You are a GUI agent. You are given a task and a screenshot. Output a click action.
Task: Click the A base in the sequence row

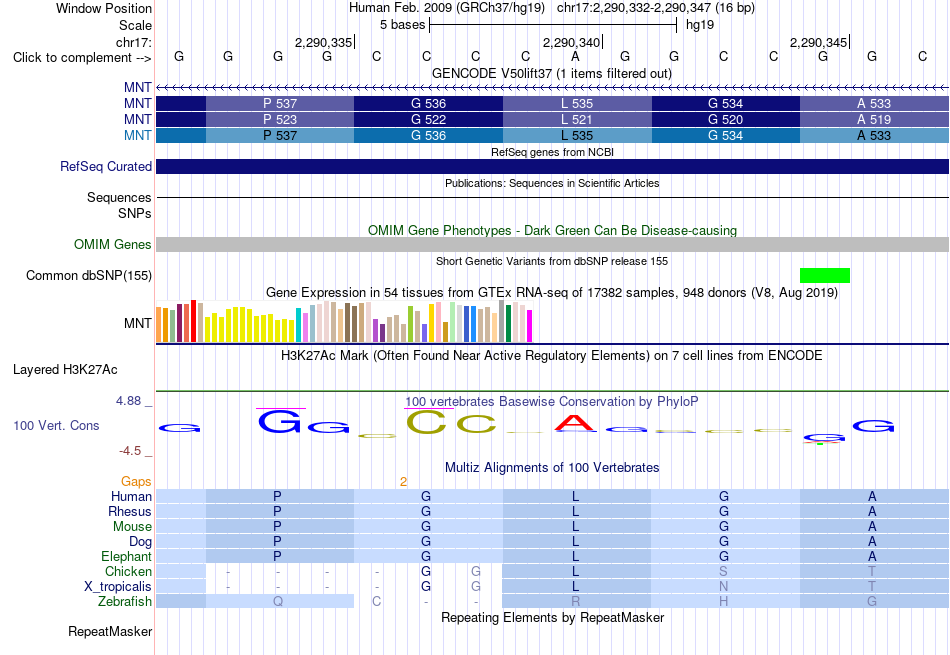575,56
